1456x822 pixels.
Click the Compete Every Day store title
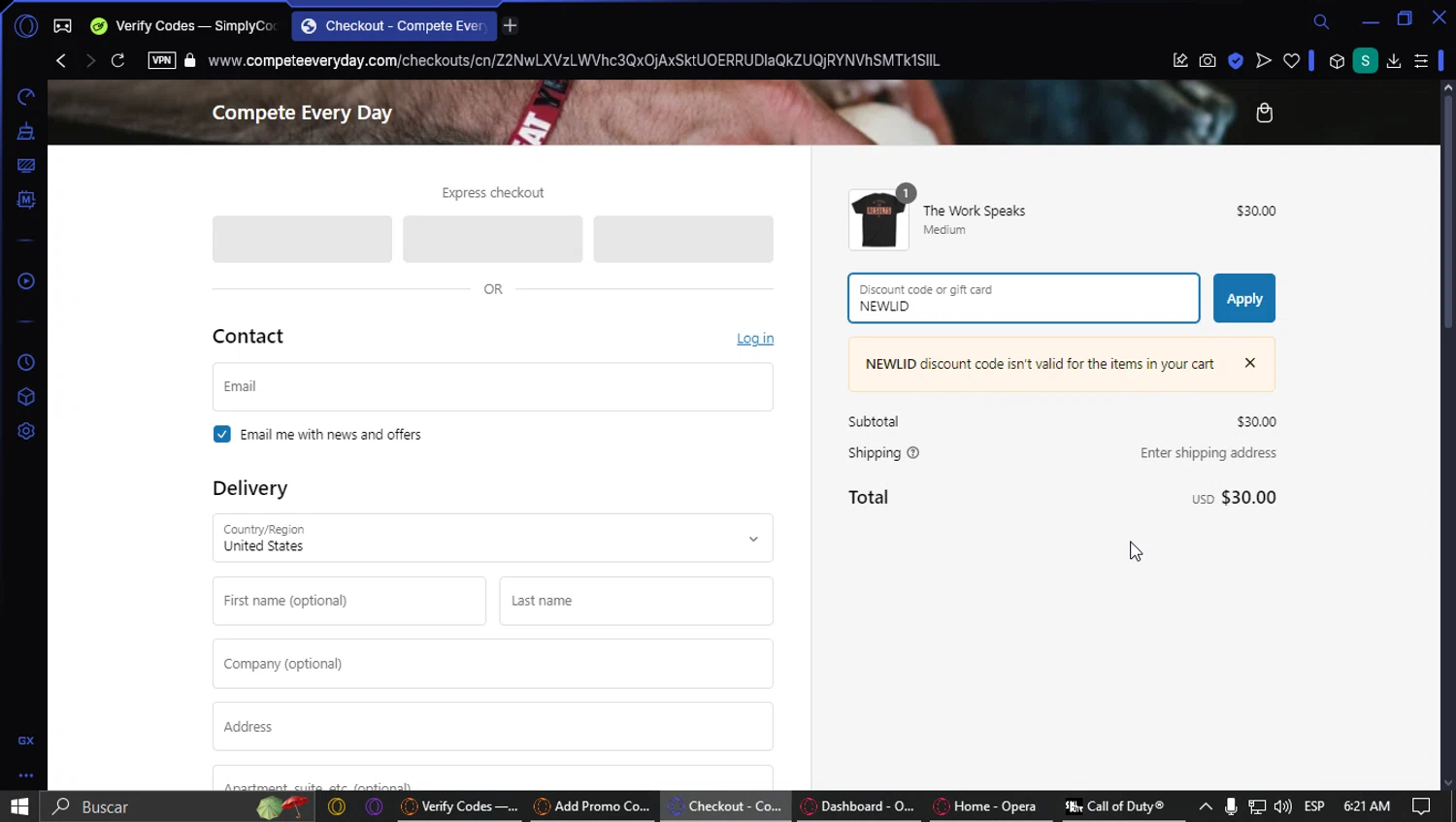pyautogui.click(x=302, y=113)
